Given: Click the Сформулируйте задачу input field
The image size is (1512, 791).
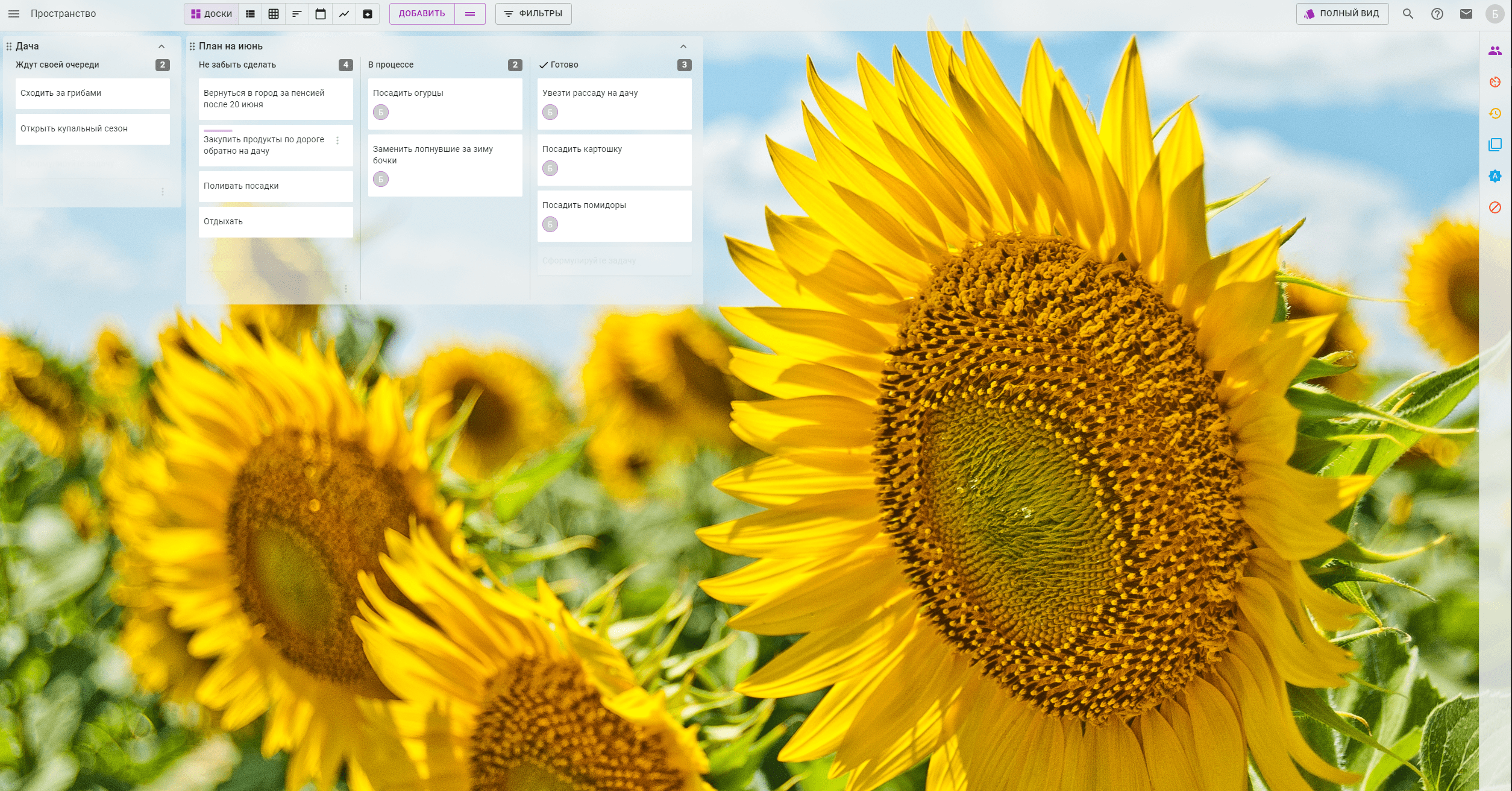Looking at the screenshot, I should tap(615, 260).
